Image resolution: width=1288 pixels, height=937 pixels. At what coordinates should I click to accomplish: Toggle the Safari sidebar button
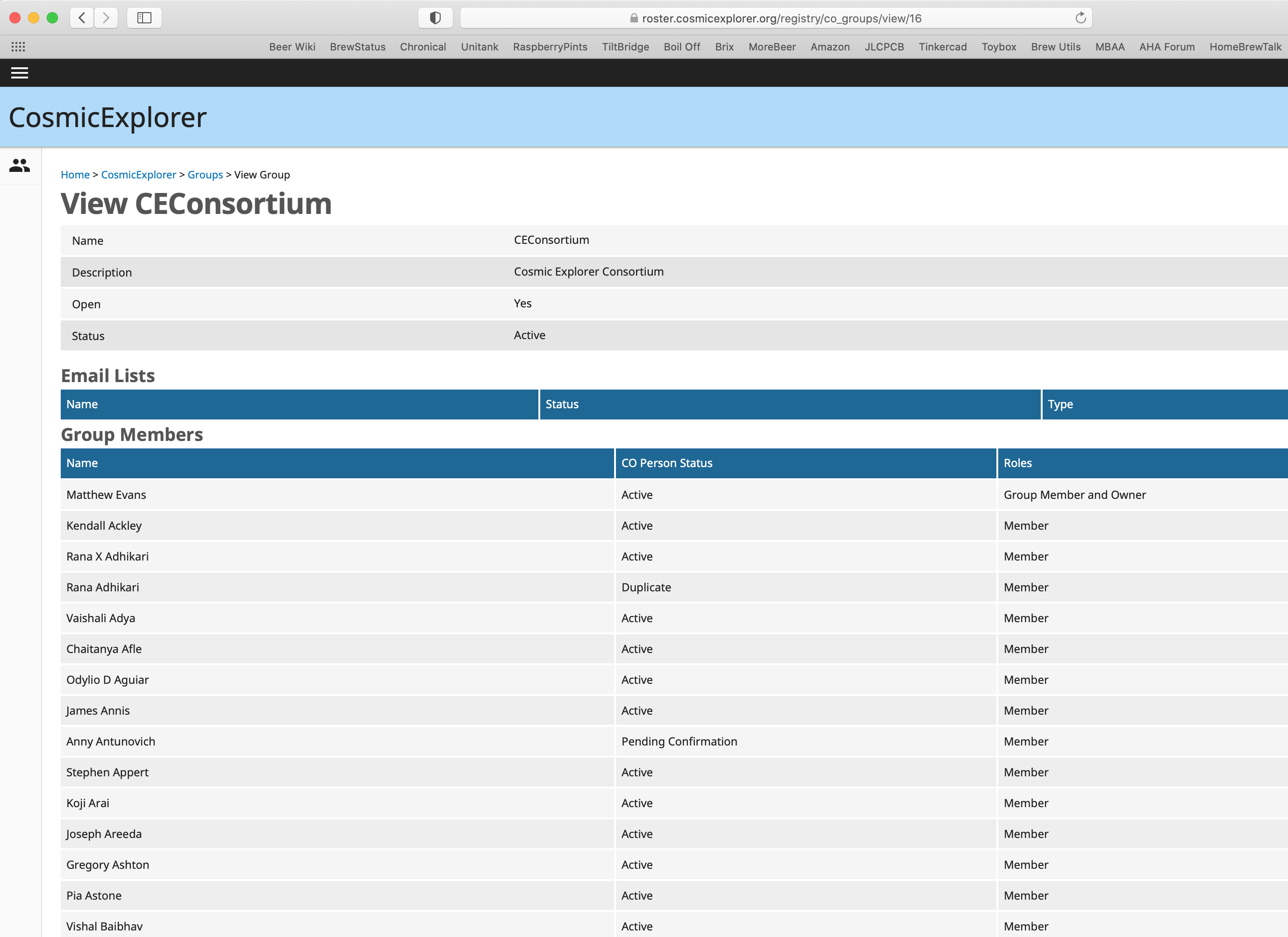coord(144,18)
